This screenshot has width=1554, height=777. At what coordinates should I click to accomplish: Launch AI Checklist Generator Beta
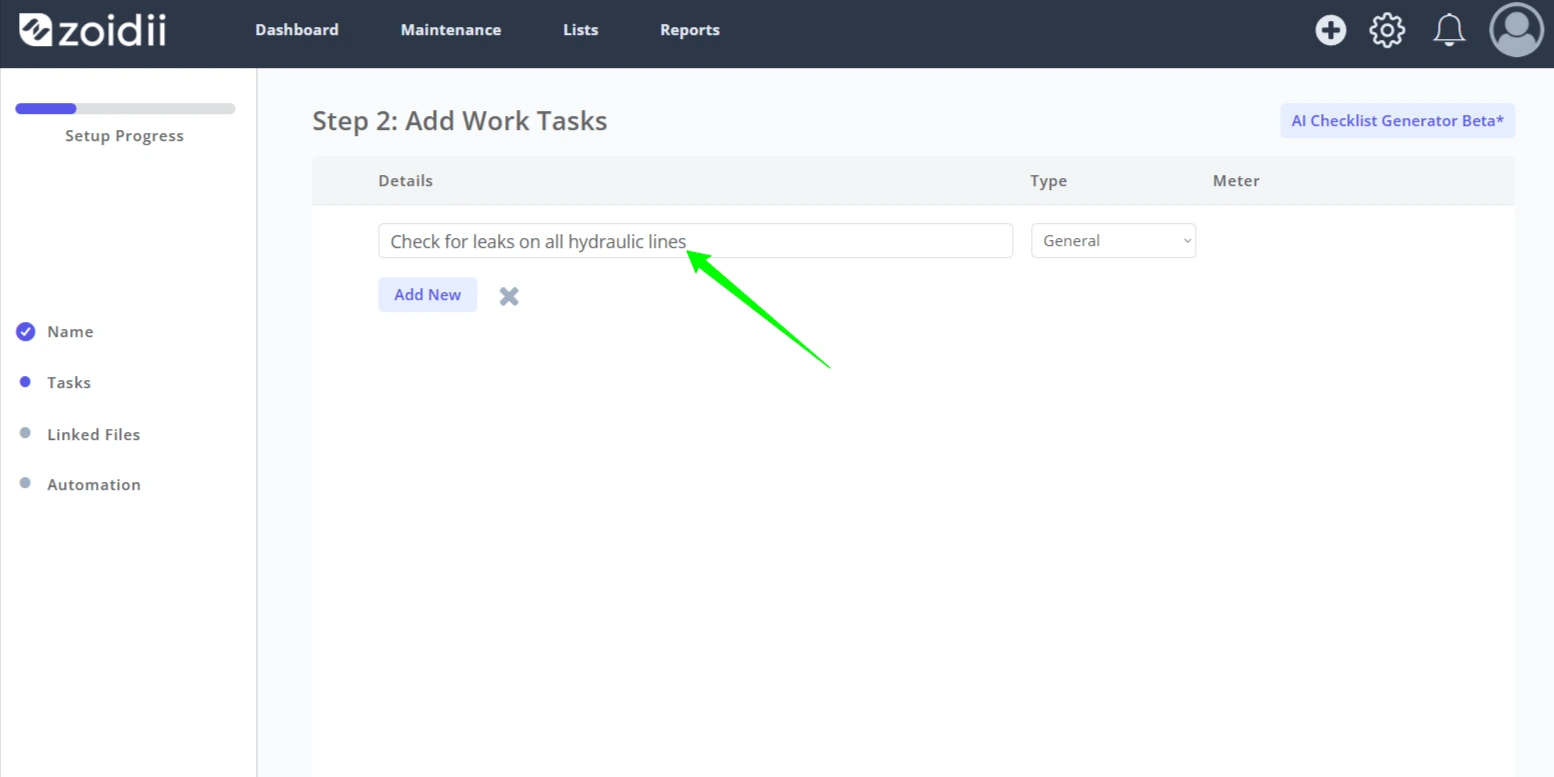click(x=1397, y=121)
